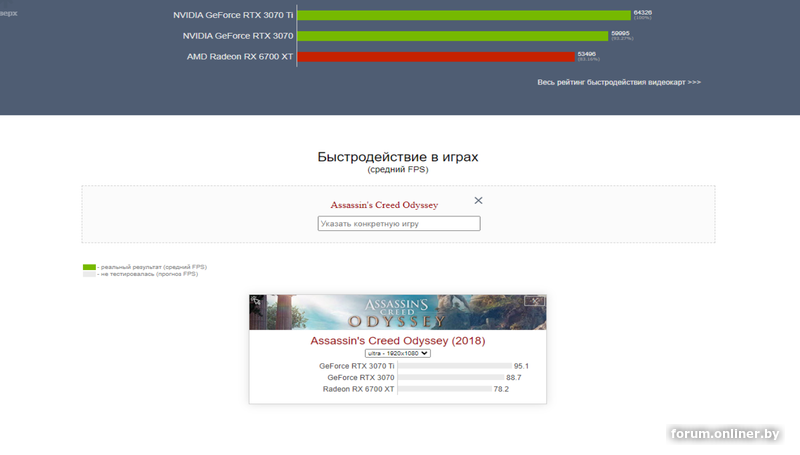
Task: Open the ultra - 1920x1080 settings dropdown
Action: tap(397, 353)
